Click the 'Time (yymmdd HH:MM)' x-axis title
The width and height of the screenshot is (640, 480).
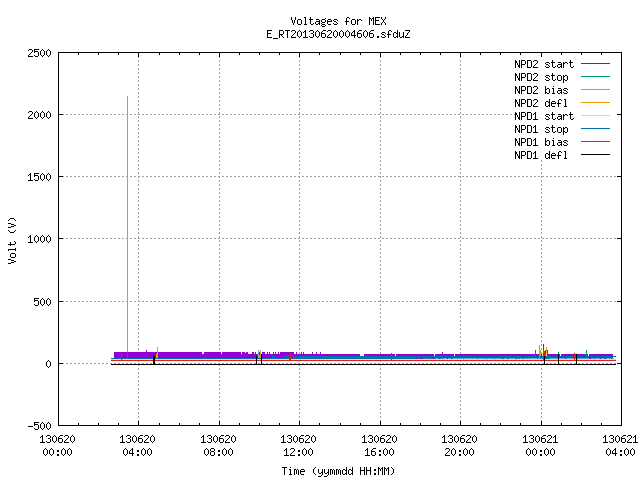338,471
